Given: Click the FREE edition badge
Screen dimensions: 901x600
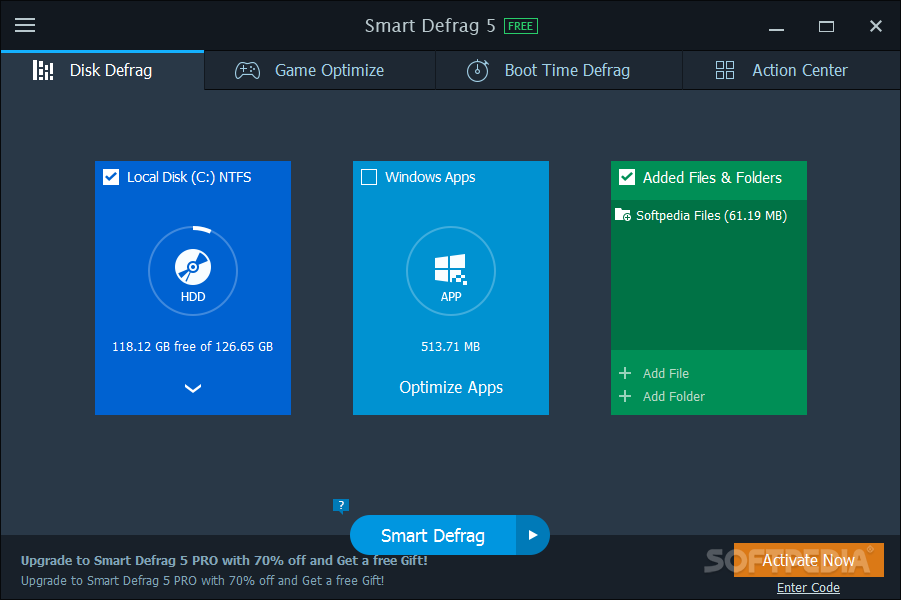Looking at the screenshot, I should point(521,26).
